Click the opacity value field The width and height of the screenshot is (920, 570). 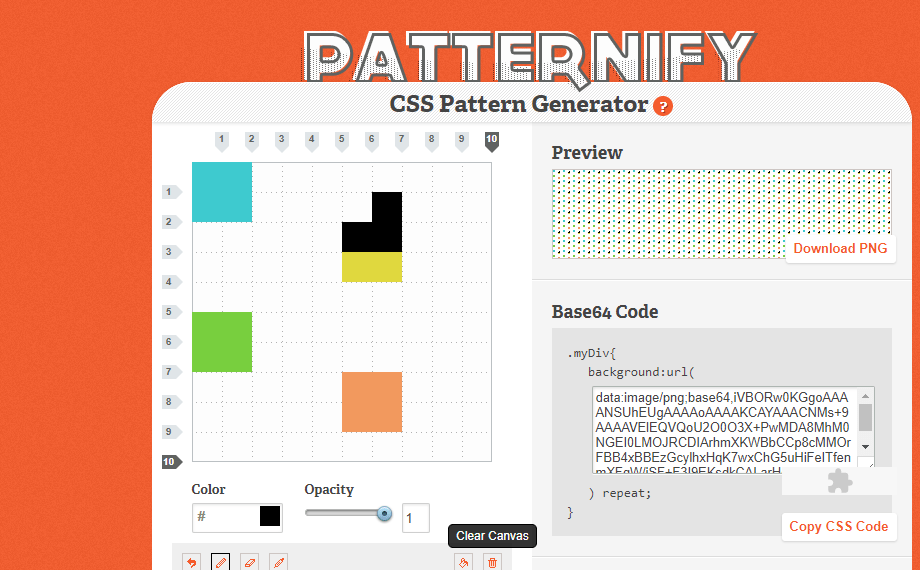(415, 518)
